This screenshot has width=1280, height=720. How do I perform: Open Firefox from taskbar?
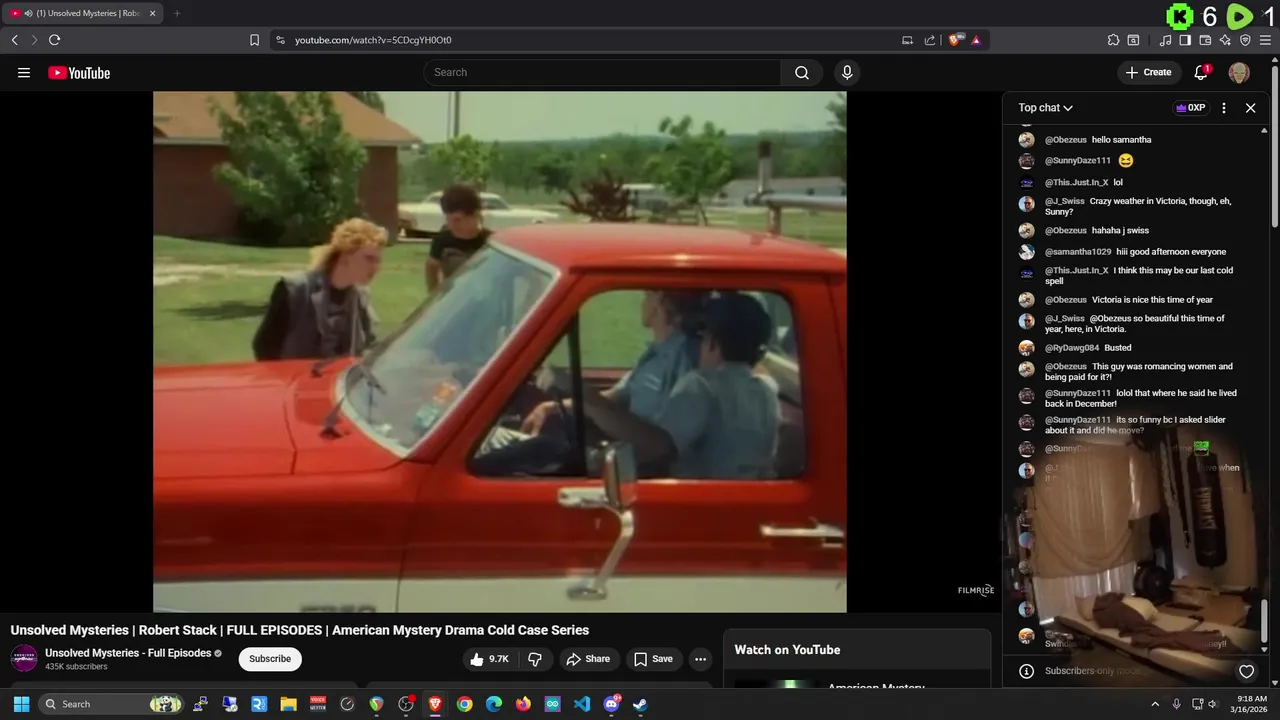point(523,704)
